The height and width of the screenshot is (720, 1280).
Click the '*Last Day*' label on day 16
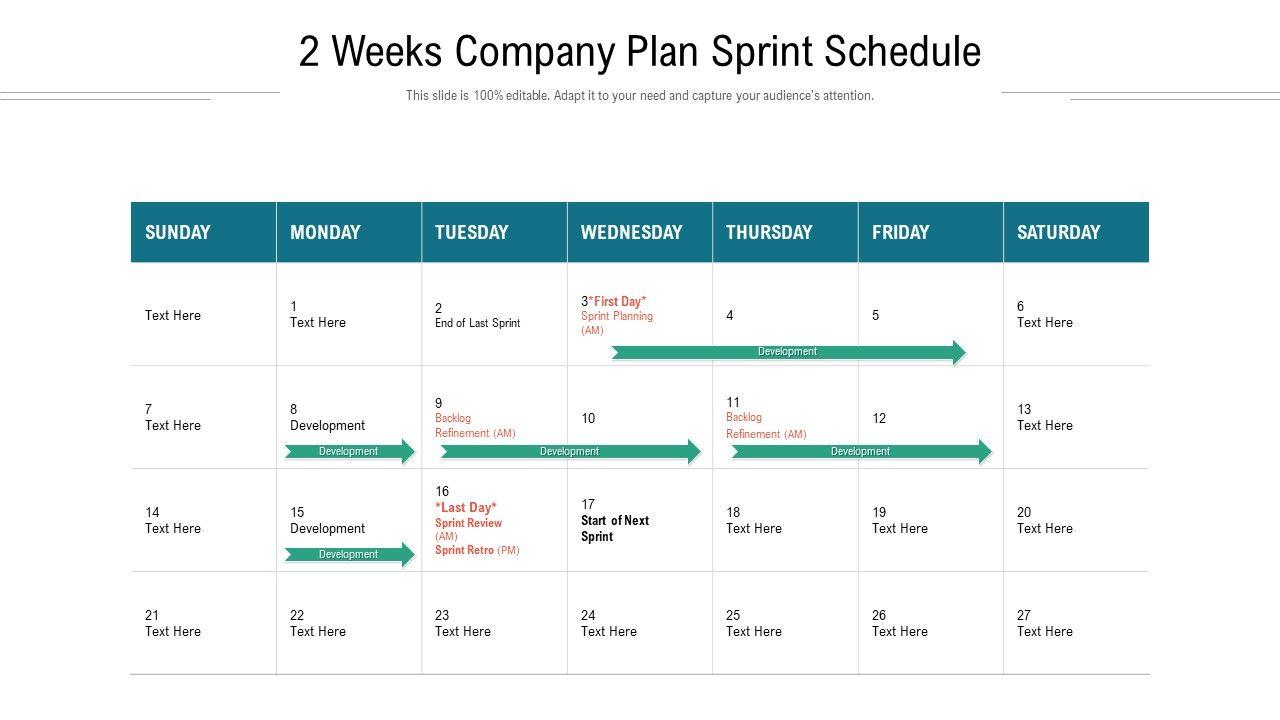tap(466, 507)
